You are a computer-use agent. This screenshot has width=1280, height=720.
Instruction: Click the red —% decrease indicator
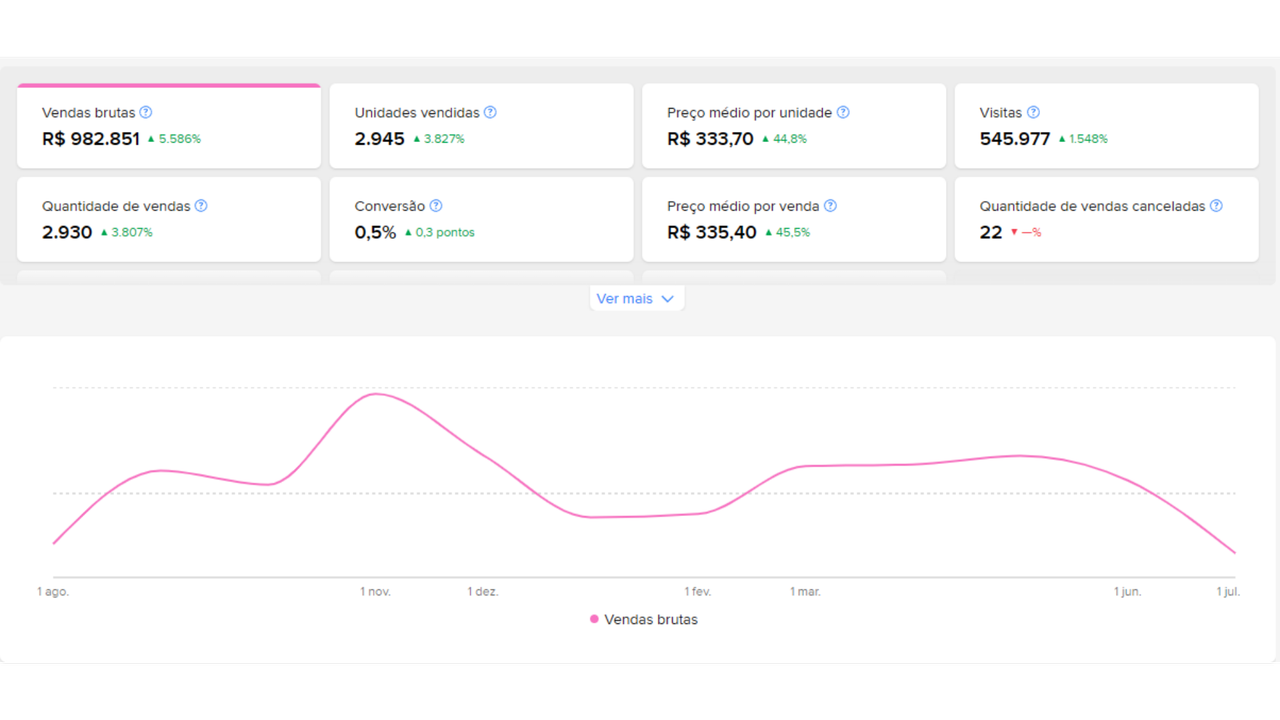[x=1026, y=232]
